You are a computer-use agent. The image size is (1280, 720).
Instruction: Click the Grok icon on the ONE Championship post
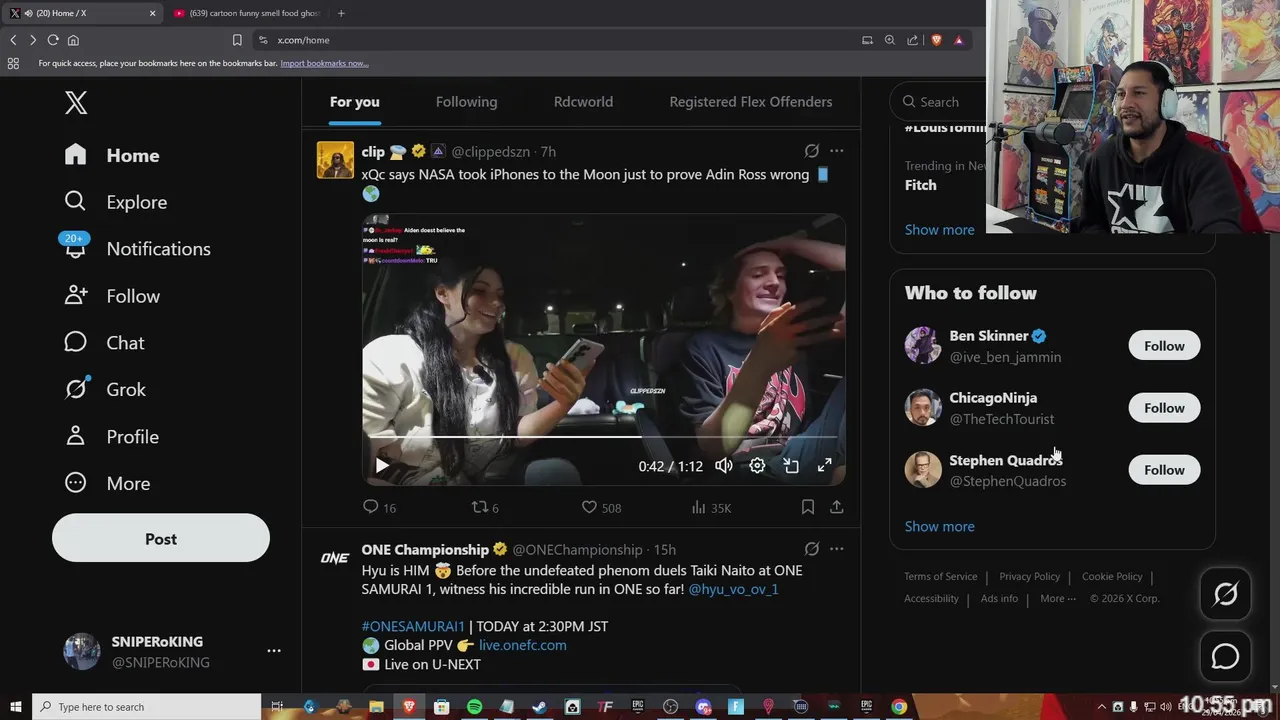(x=812, y=549)
